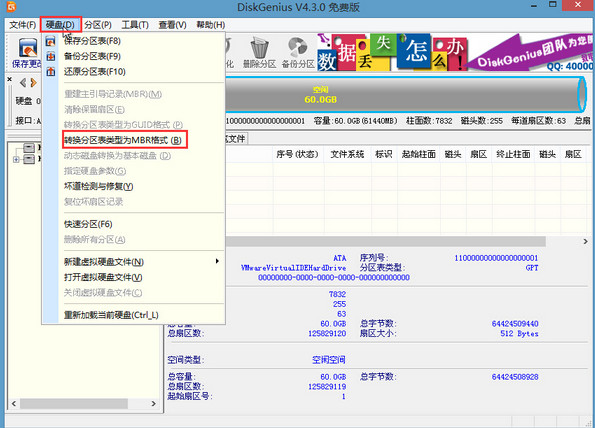The height and width of the screenshot is (428, 595).
Task: Click the 64424508928 total bytes value
Action: pyautogui.click(x=515, y=377)
